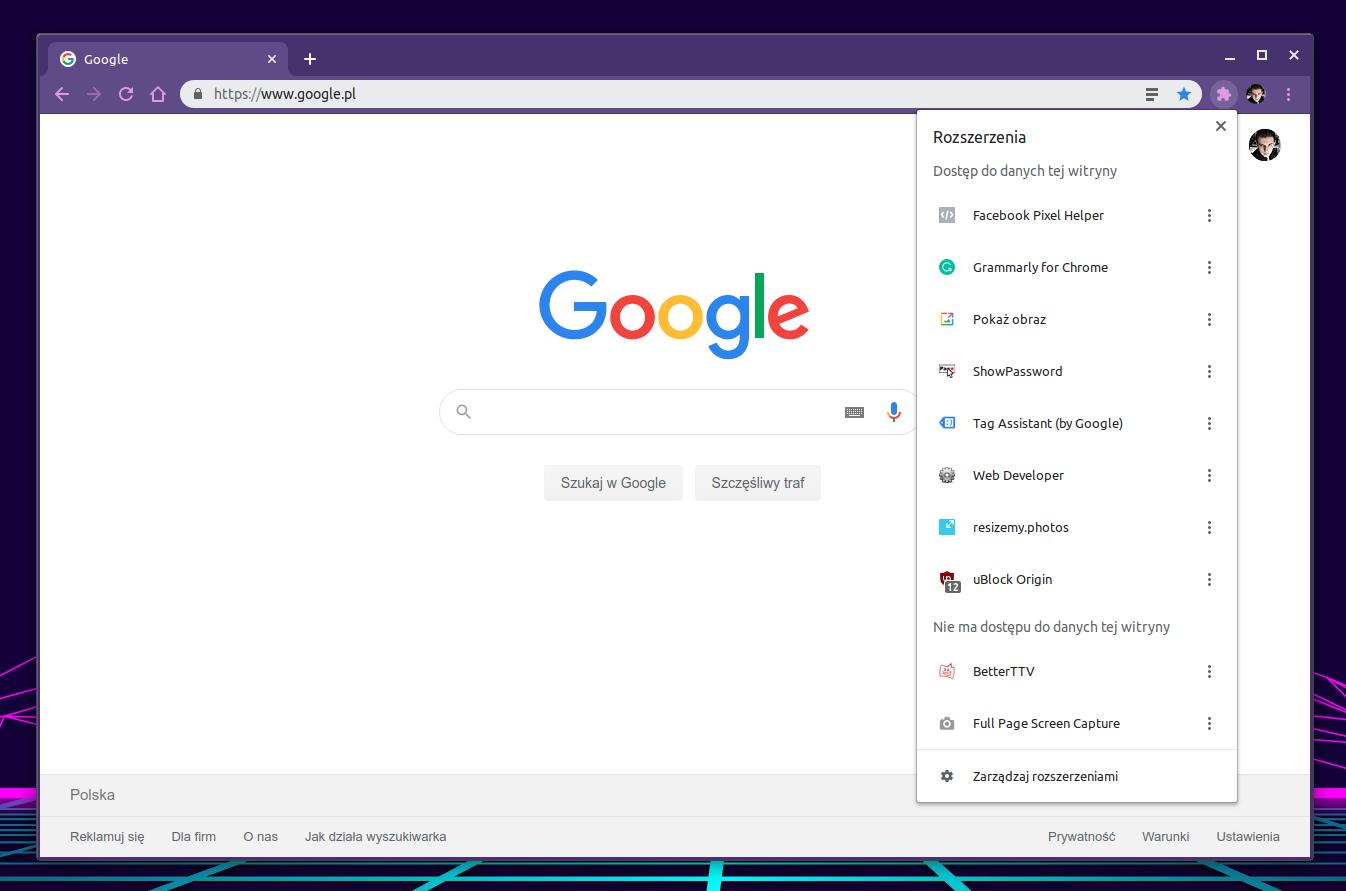
Task: Toggle the Extensions puzzle piece button
Action: pyautogui.click(x=1223, y=94)
